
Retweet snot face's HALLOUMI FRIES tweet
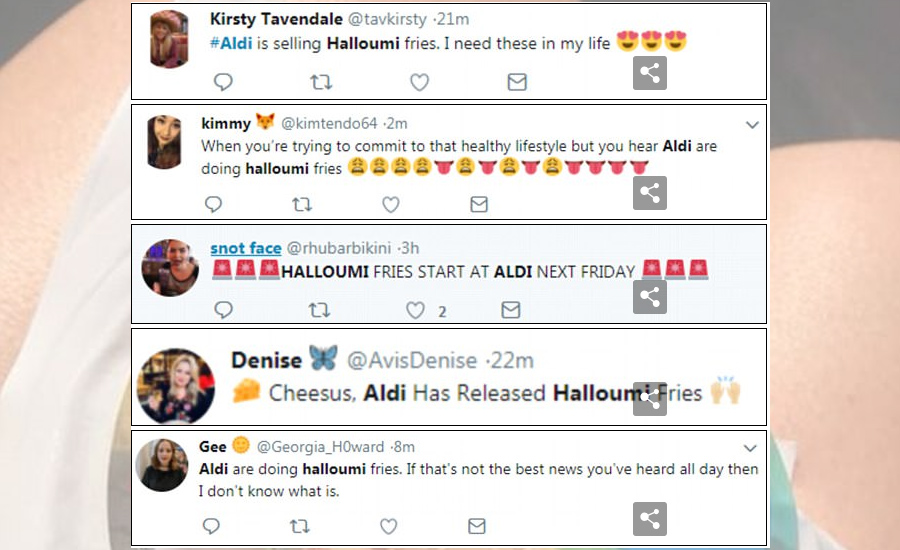click(319, 310)
